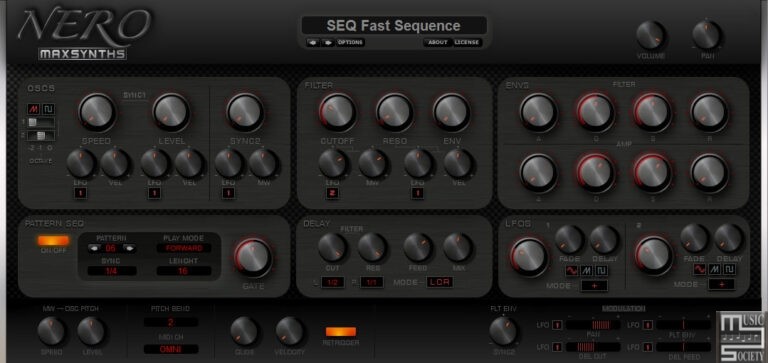The width and height of the screenshot is (768, 363).
Task: Click the Sync2 large knob
Action: pos(245,112)
